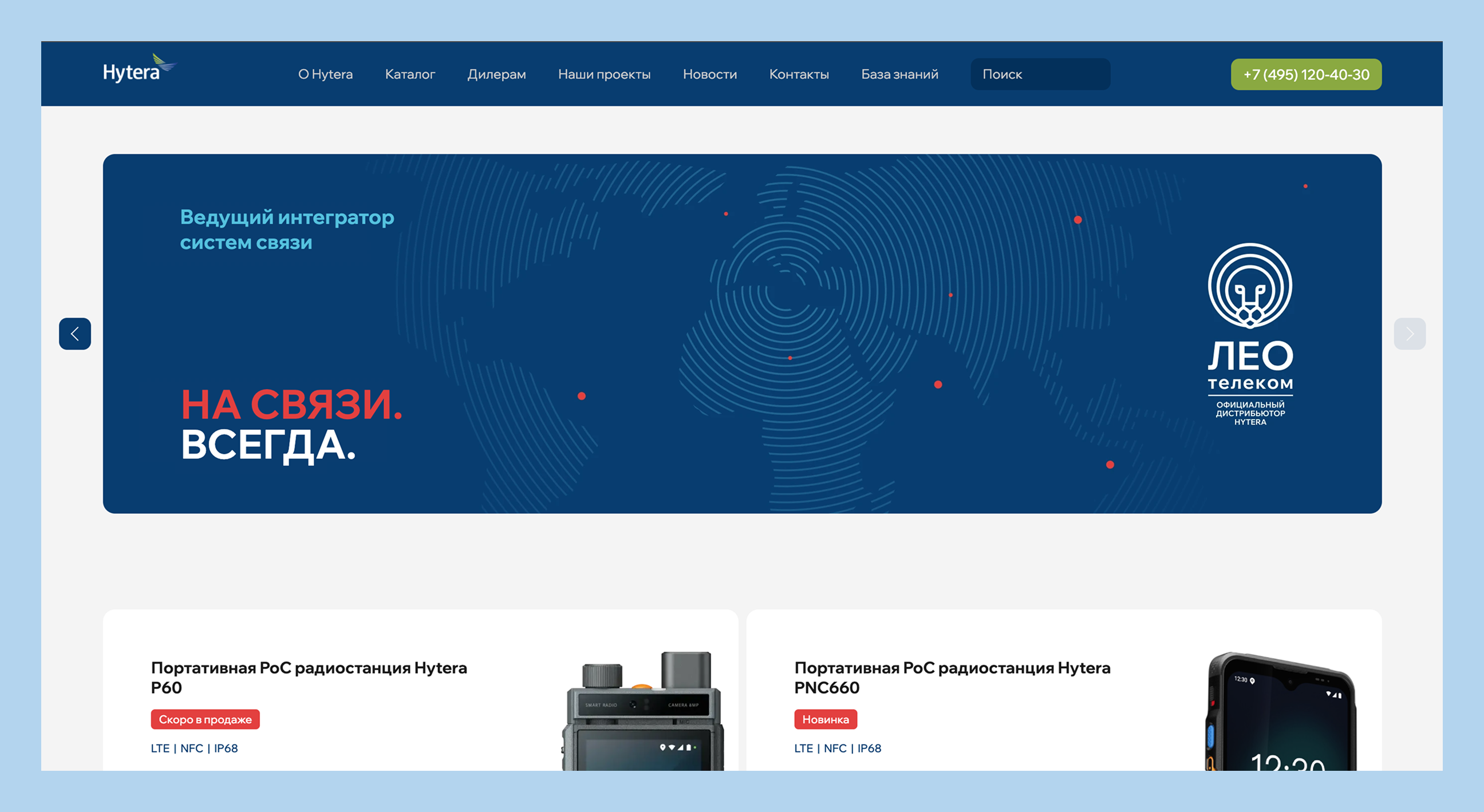Screen dimensions: 1484x812
Task: Open Наши проекты in the navigation
Action: pyautogui.click(x=605, y=74)
